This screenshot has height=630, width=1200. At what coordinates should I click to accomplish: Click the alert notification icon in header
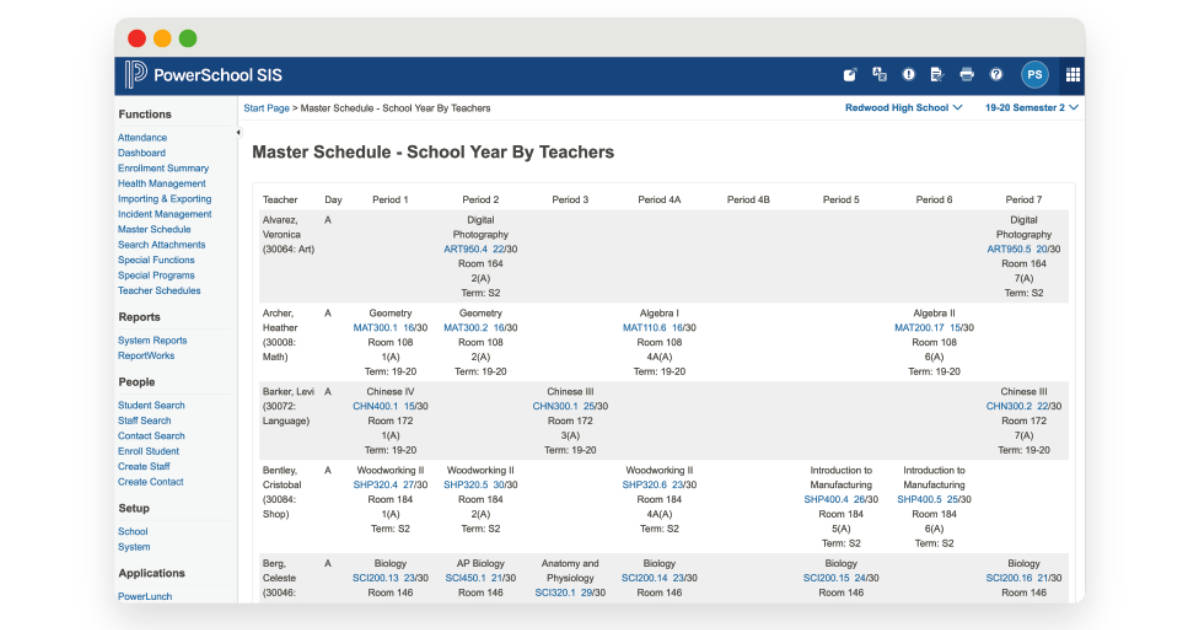tap(907, 73)
